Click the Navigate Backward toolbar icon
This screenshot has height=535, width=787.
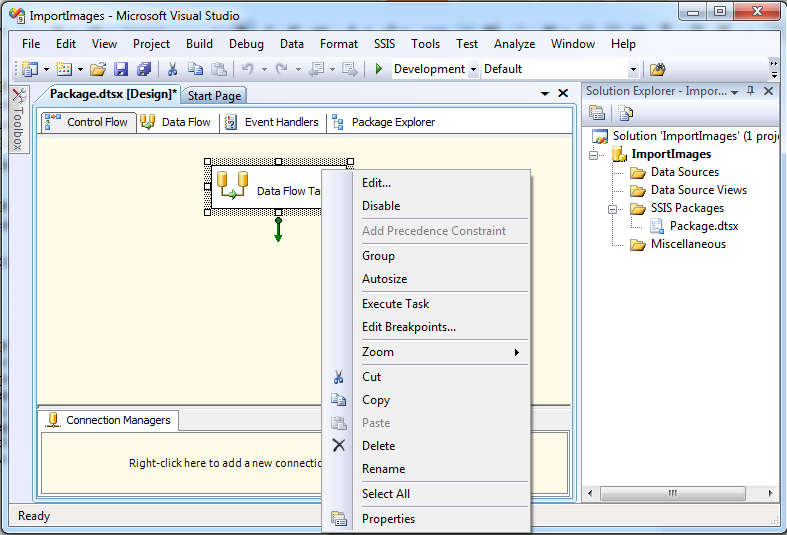click(x=316, y=69)
